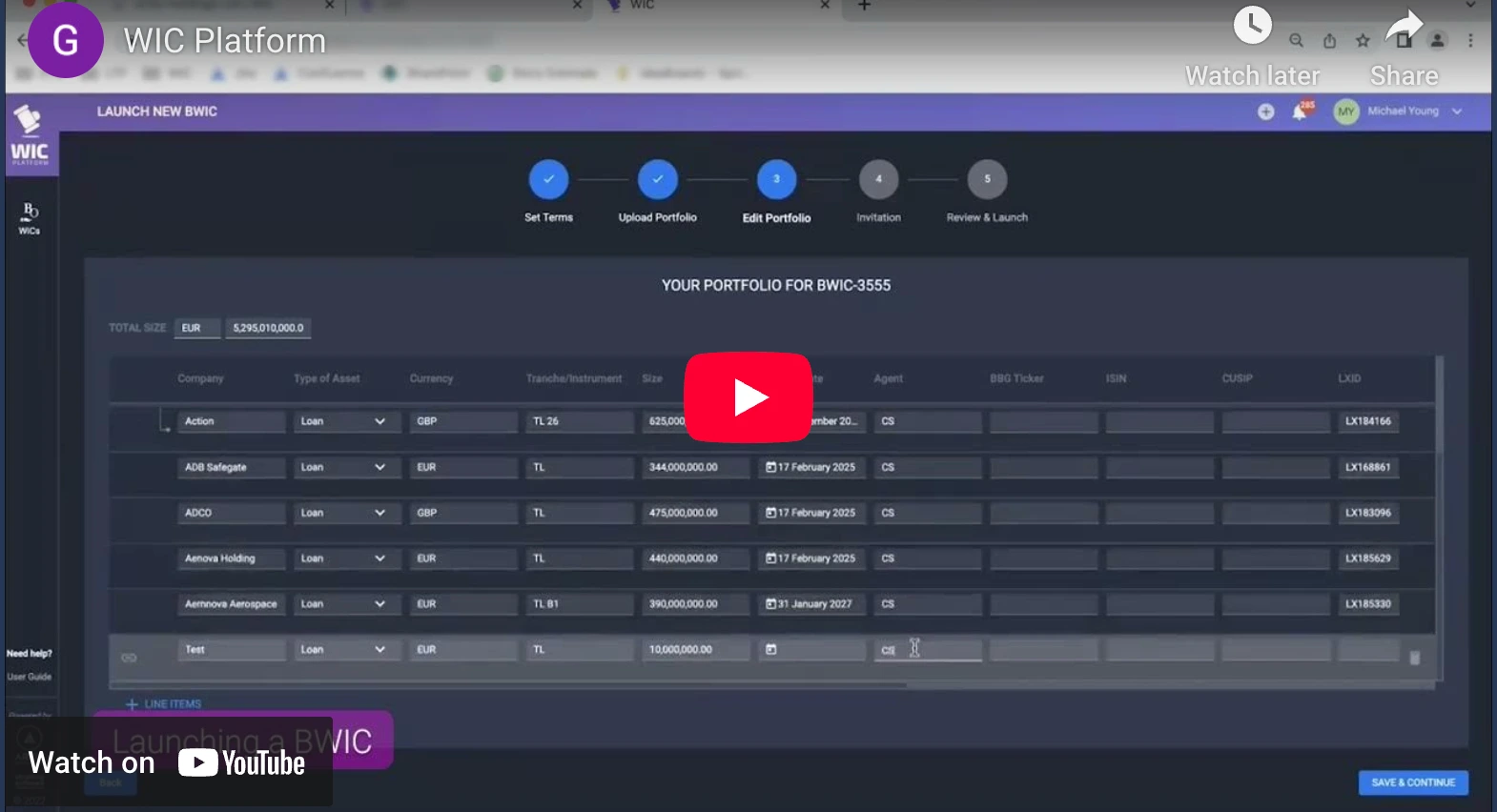The height and width of the screenshot is (812, 1497).
Task: Click the ADB Safegate size field
Action: coord(696,467)
